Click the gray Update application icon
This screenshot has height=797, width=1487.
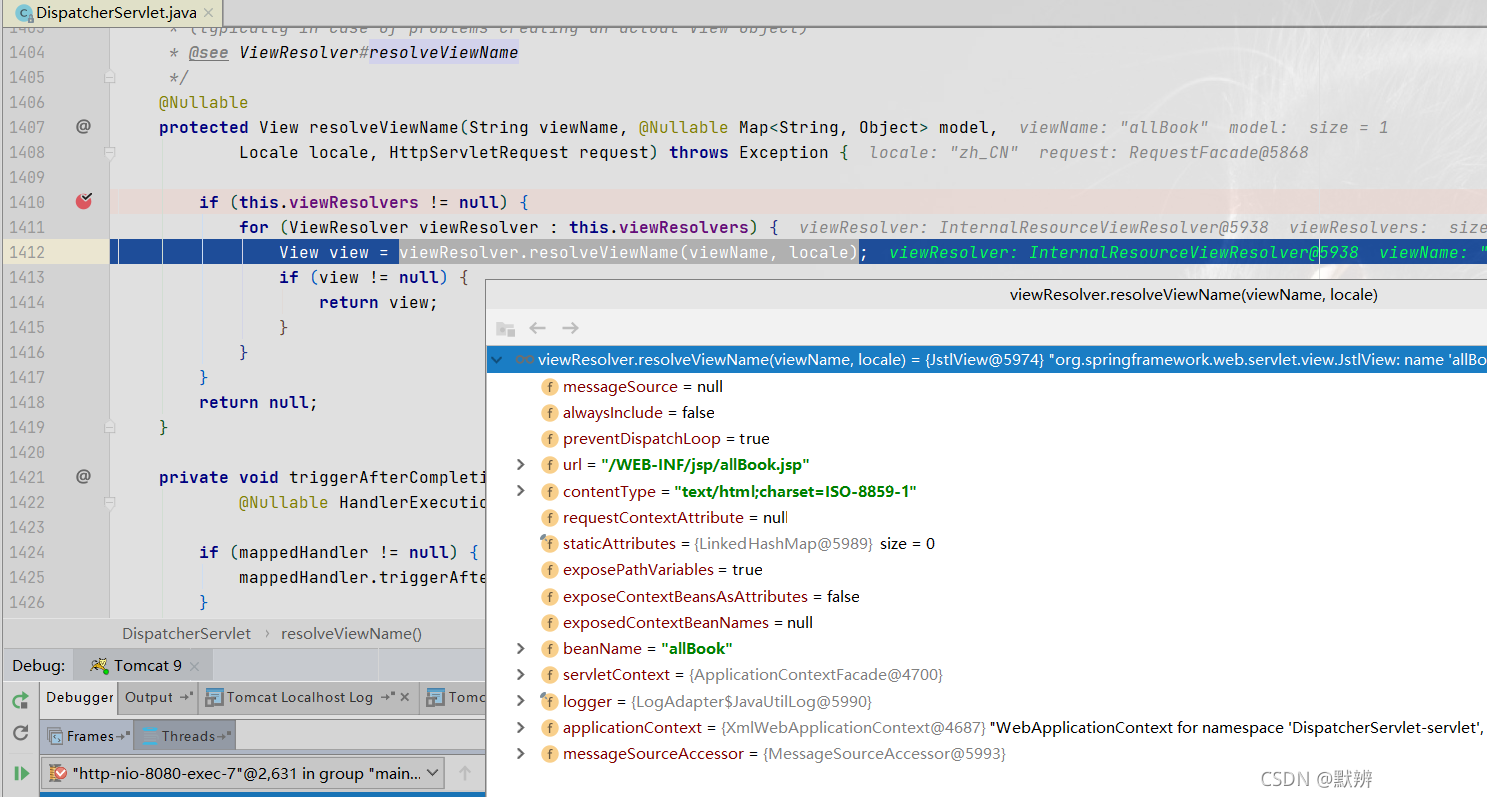click(x=20, y=735)
